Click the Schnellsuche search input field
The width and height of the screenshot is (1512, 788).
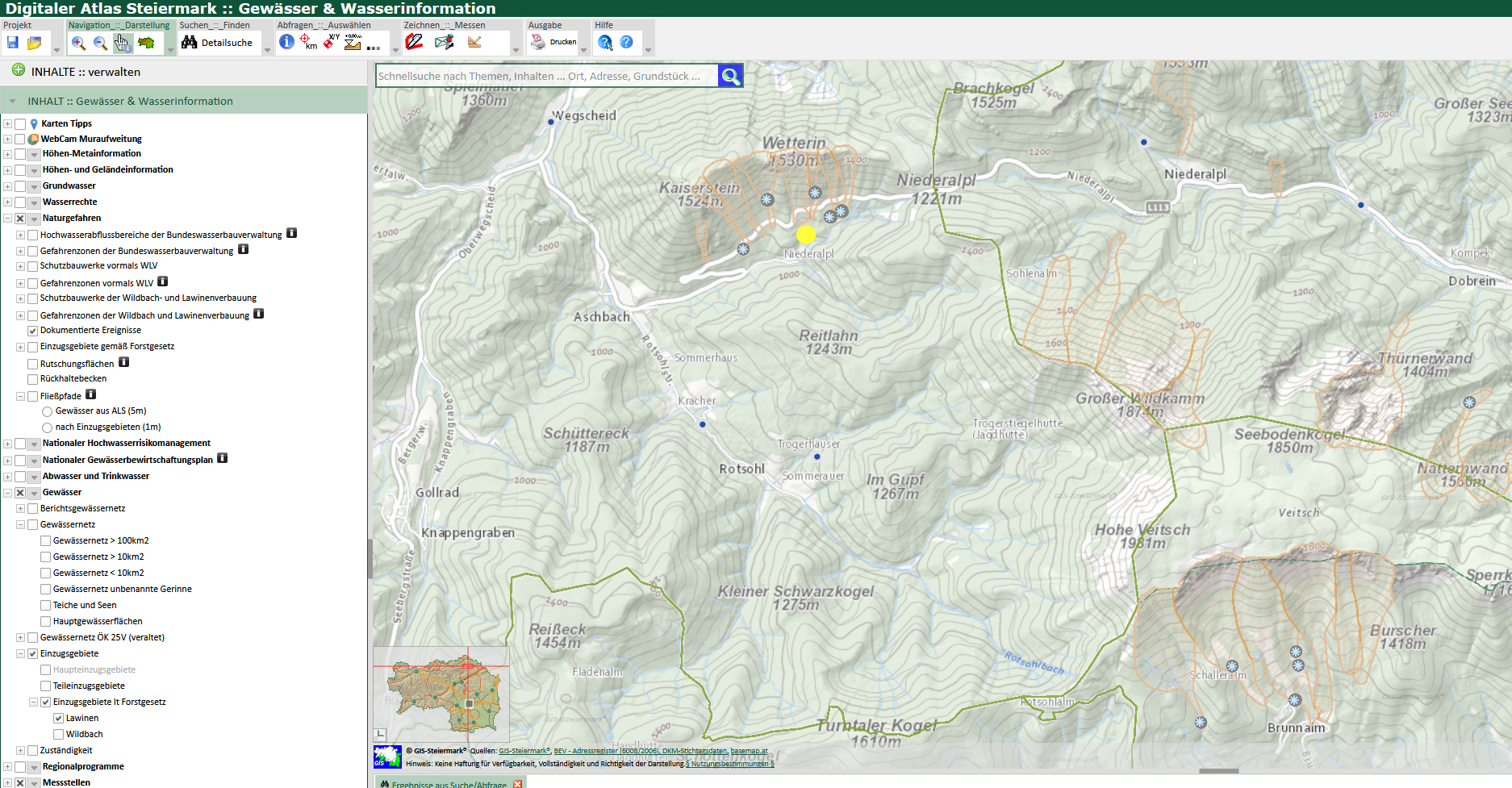(546, 76)
